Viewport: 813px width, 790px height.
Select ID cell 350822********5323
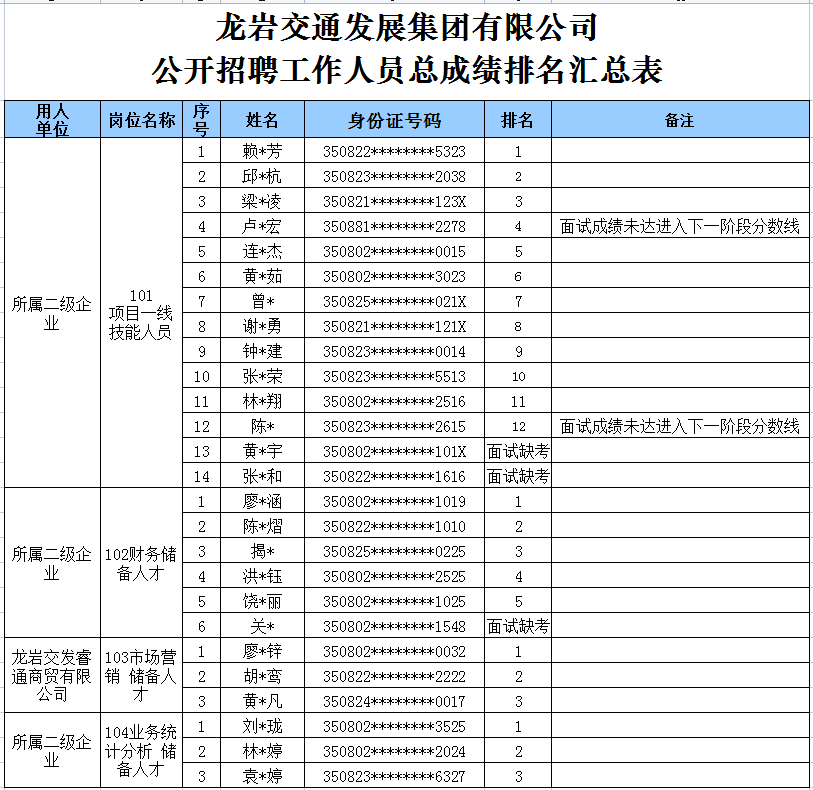tap(394, 151)
